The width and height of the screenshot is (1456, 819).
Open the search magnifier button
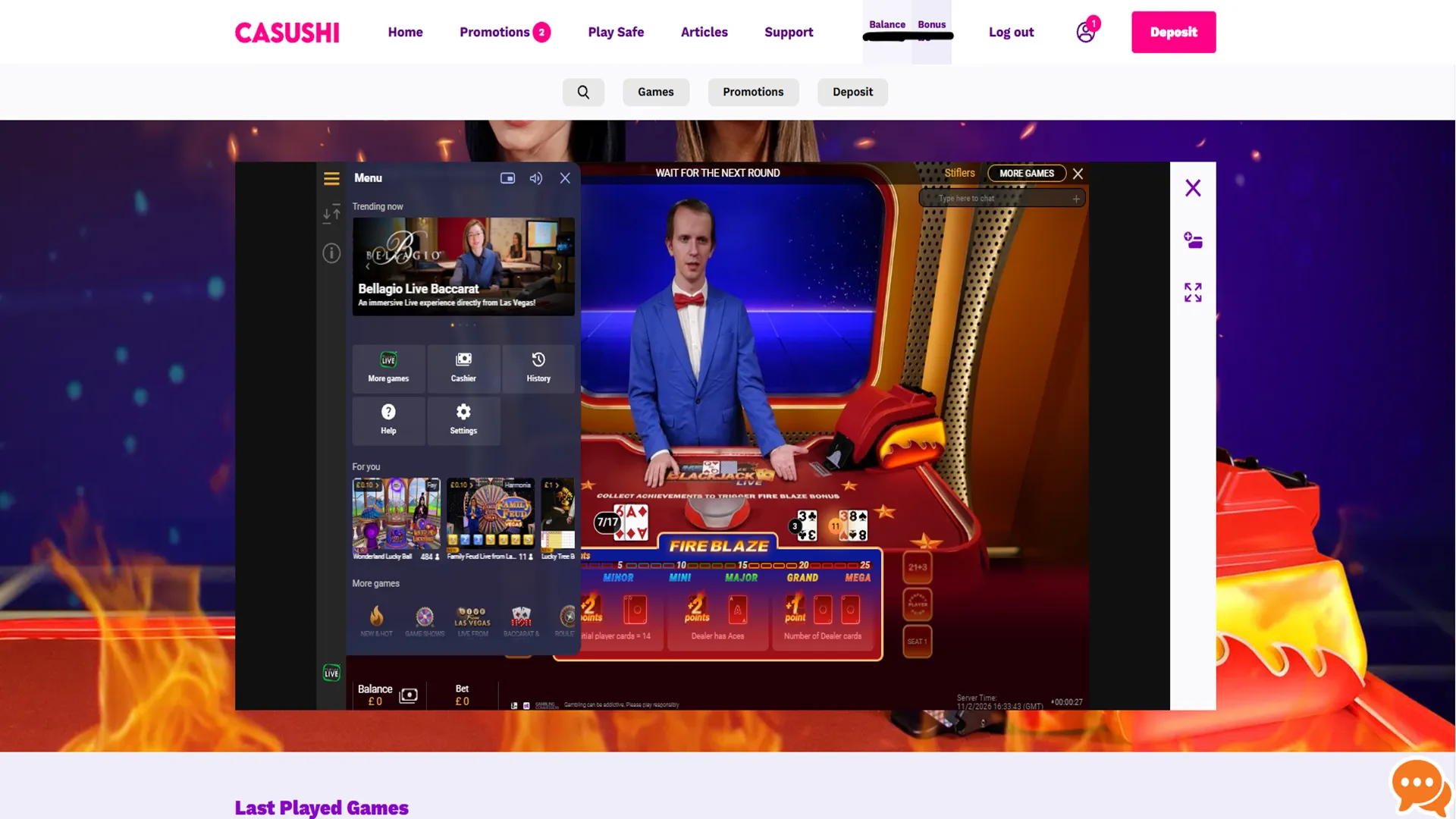click(x=583, y=92)
